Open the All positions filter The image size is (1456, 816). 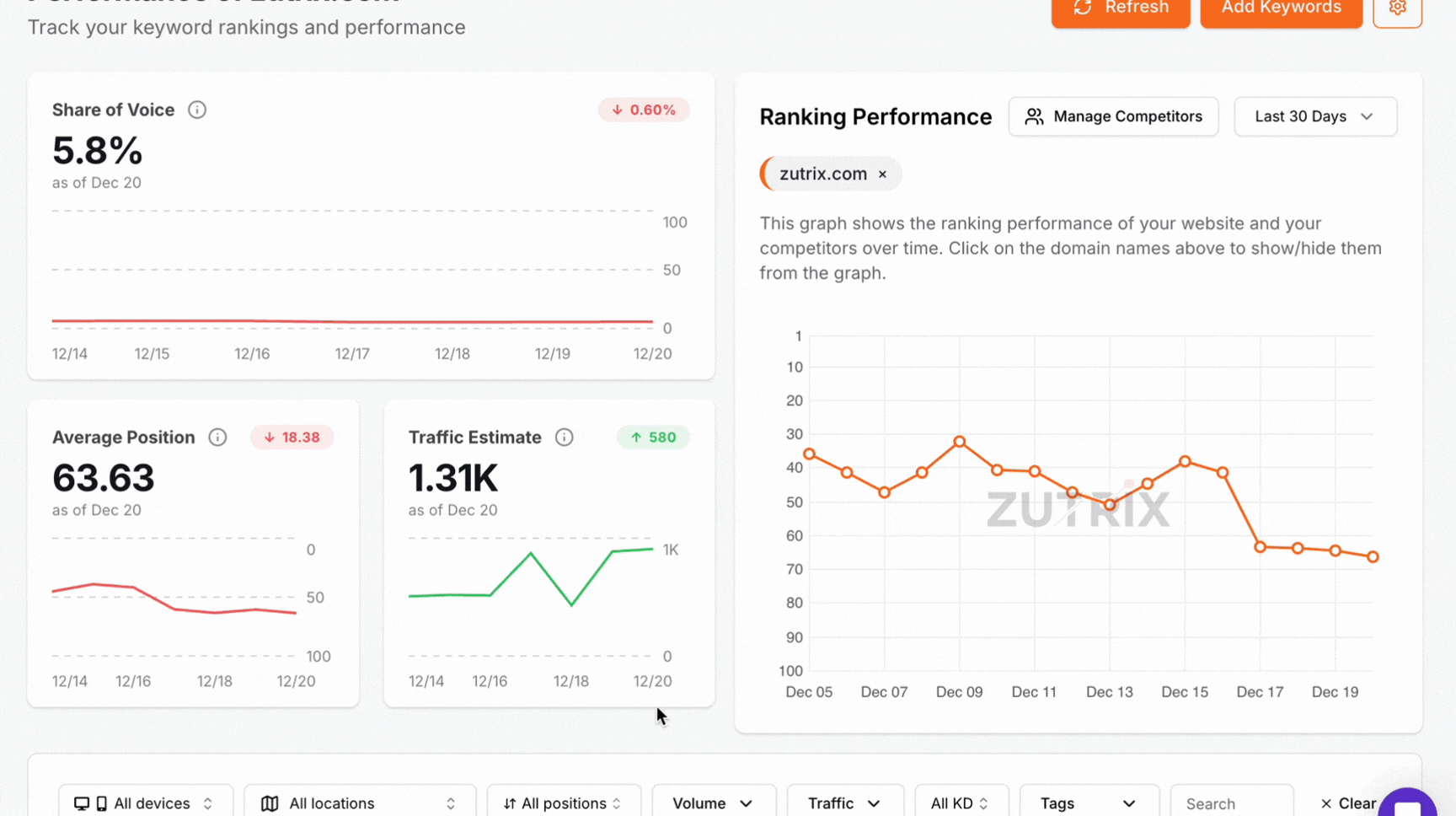click(563, 803)
